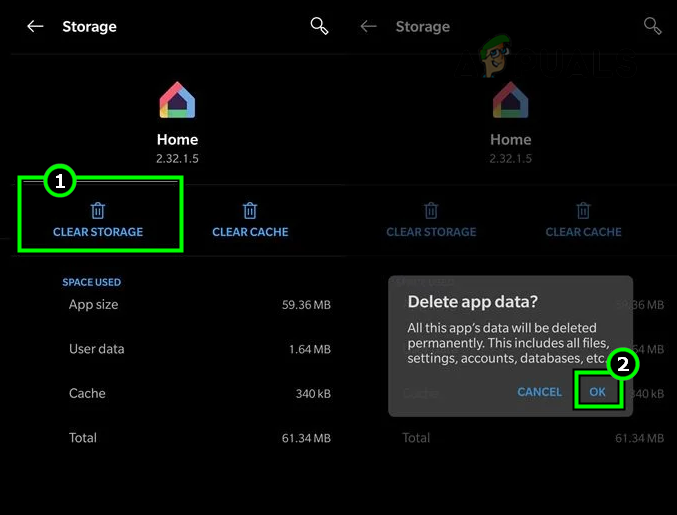The image size is (677, 515).
Task: Tap the Clear Cache trash icon on left screen
Action: click(250, 211)
